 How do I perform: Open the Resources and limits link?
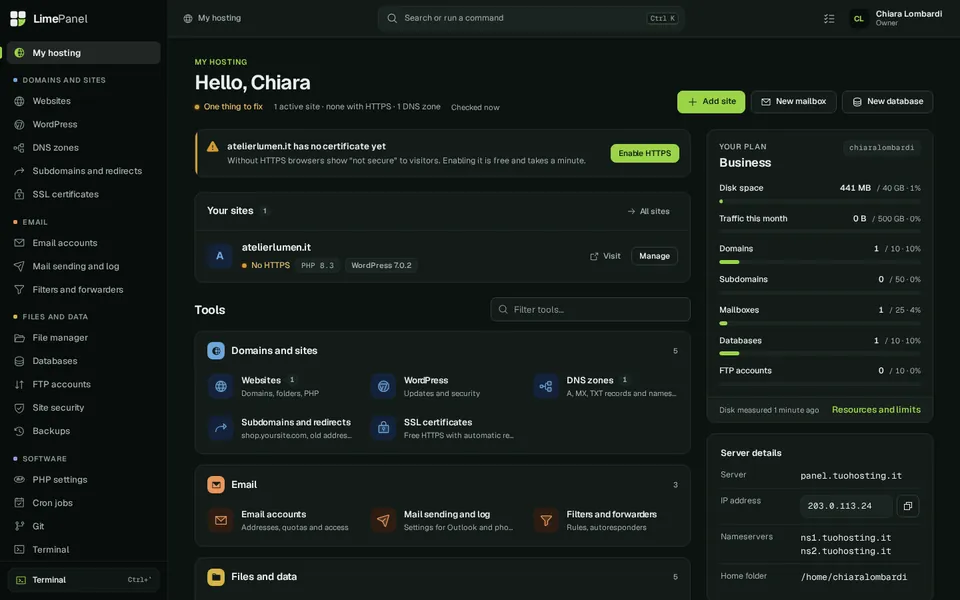[x=876, y=410]
